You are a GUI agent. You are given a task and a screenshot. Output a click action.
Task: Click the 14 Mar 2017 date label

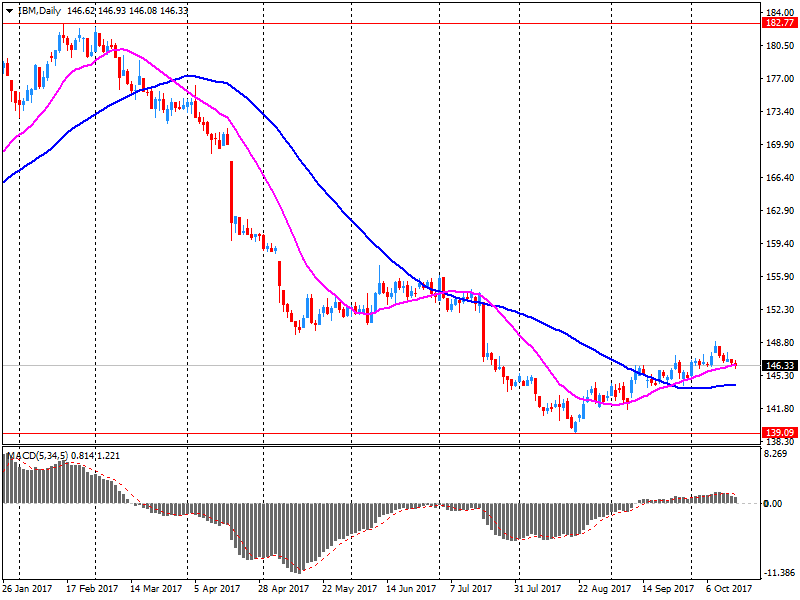tap(156, 588)
